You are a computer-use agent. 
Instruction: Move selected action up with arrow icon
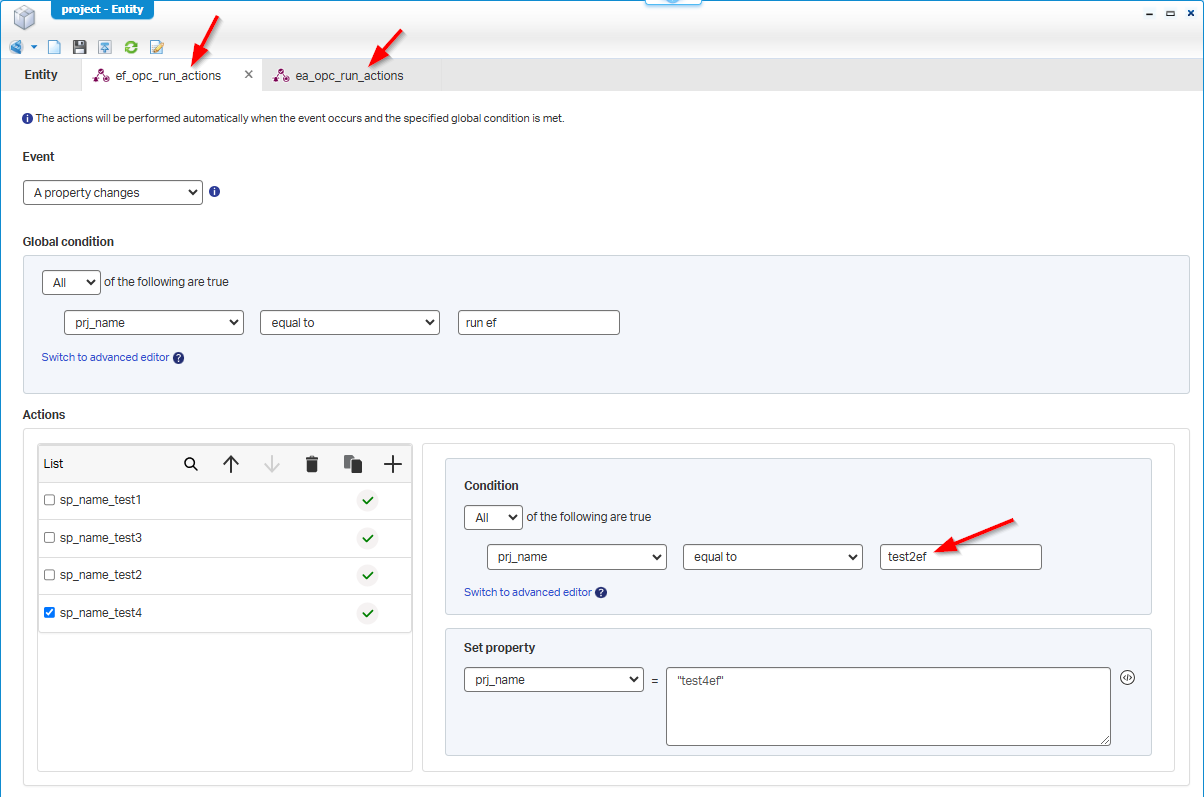click(231, 464)
